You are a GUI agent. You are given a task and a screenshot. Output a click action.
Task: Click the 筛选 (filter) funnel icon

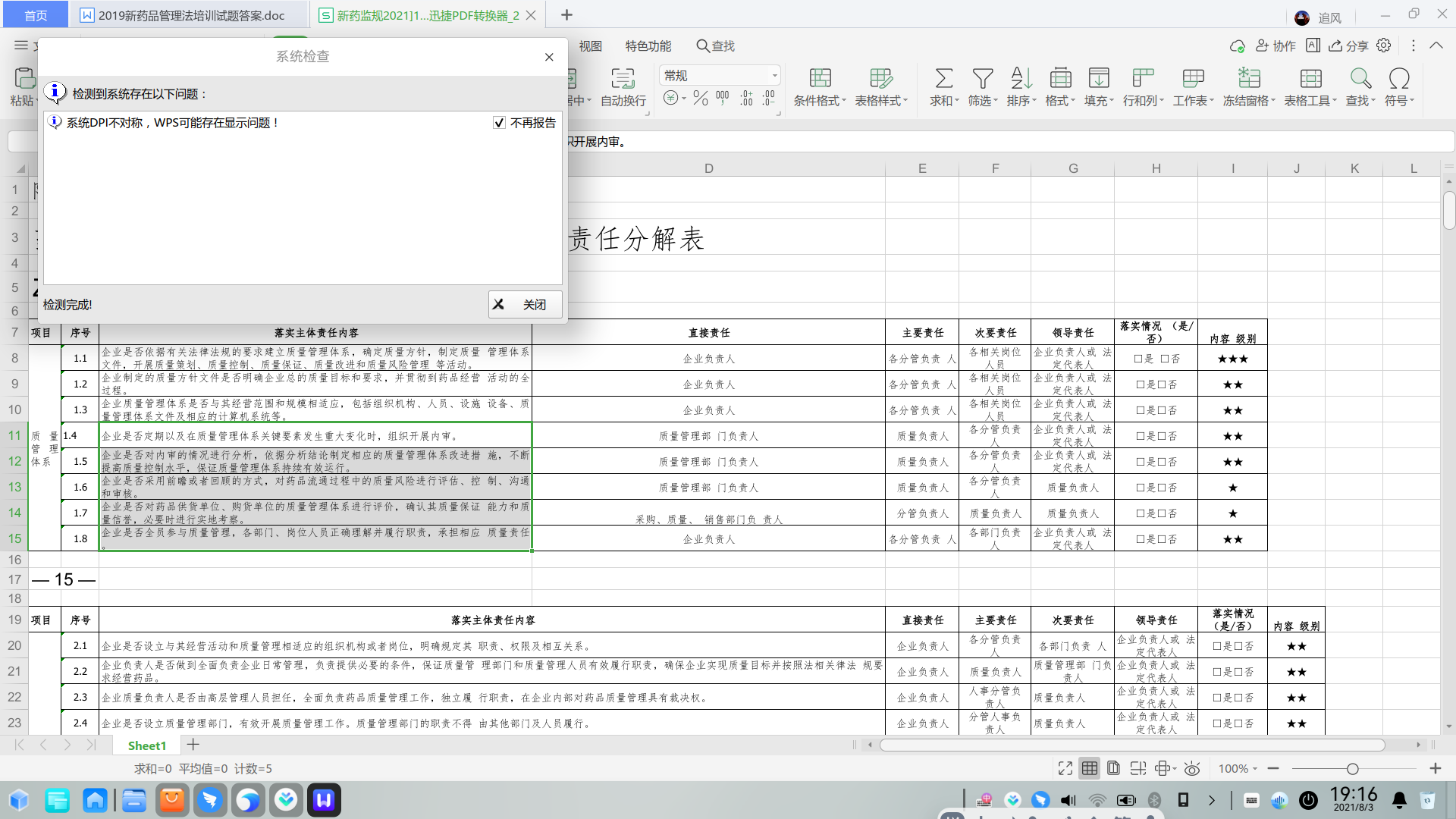coord(982,78)
